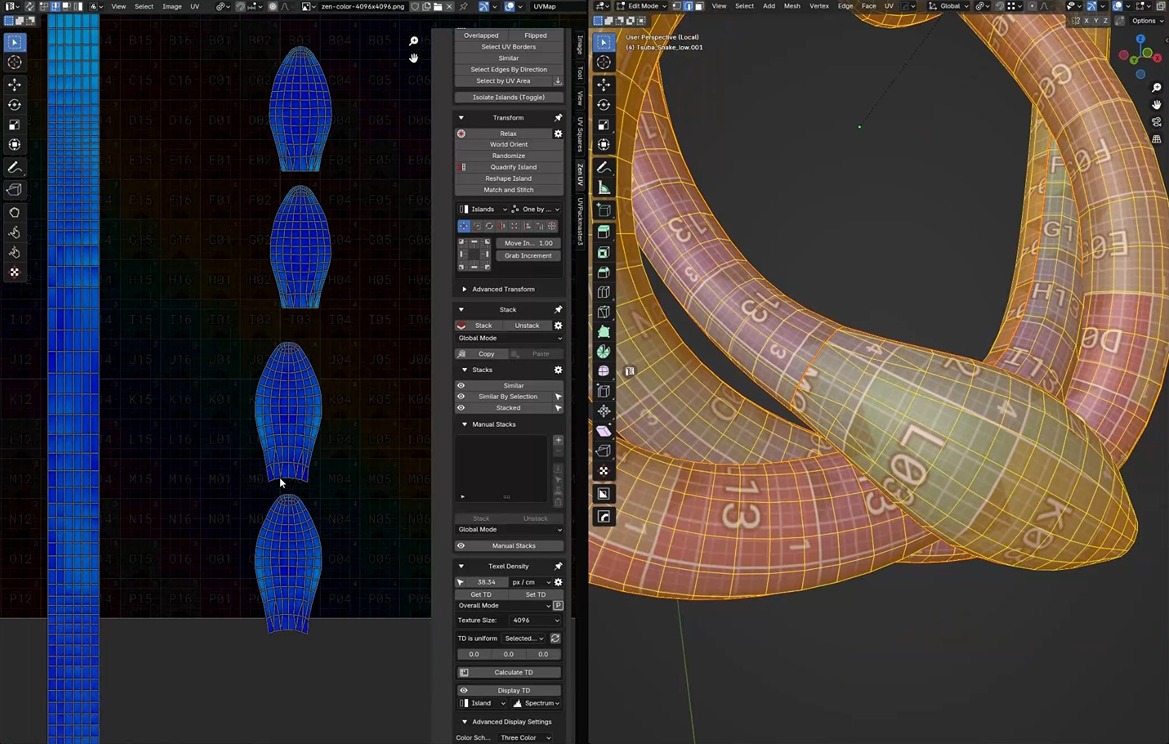Click the Texel Density refresh icon
This screenshot has width=1169, height=744.
click(555, 638)
